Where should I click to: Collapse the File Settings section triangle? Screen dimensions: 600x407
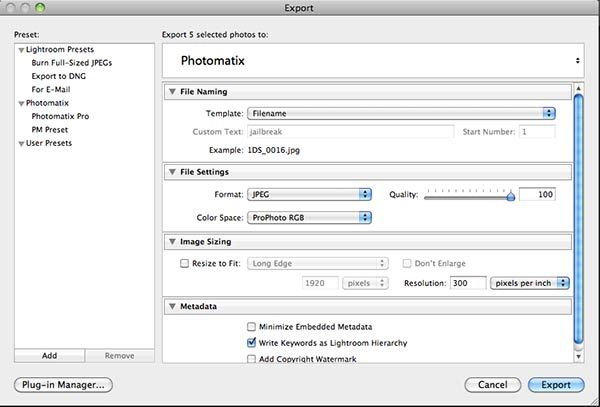click(x=173, y=172)
